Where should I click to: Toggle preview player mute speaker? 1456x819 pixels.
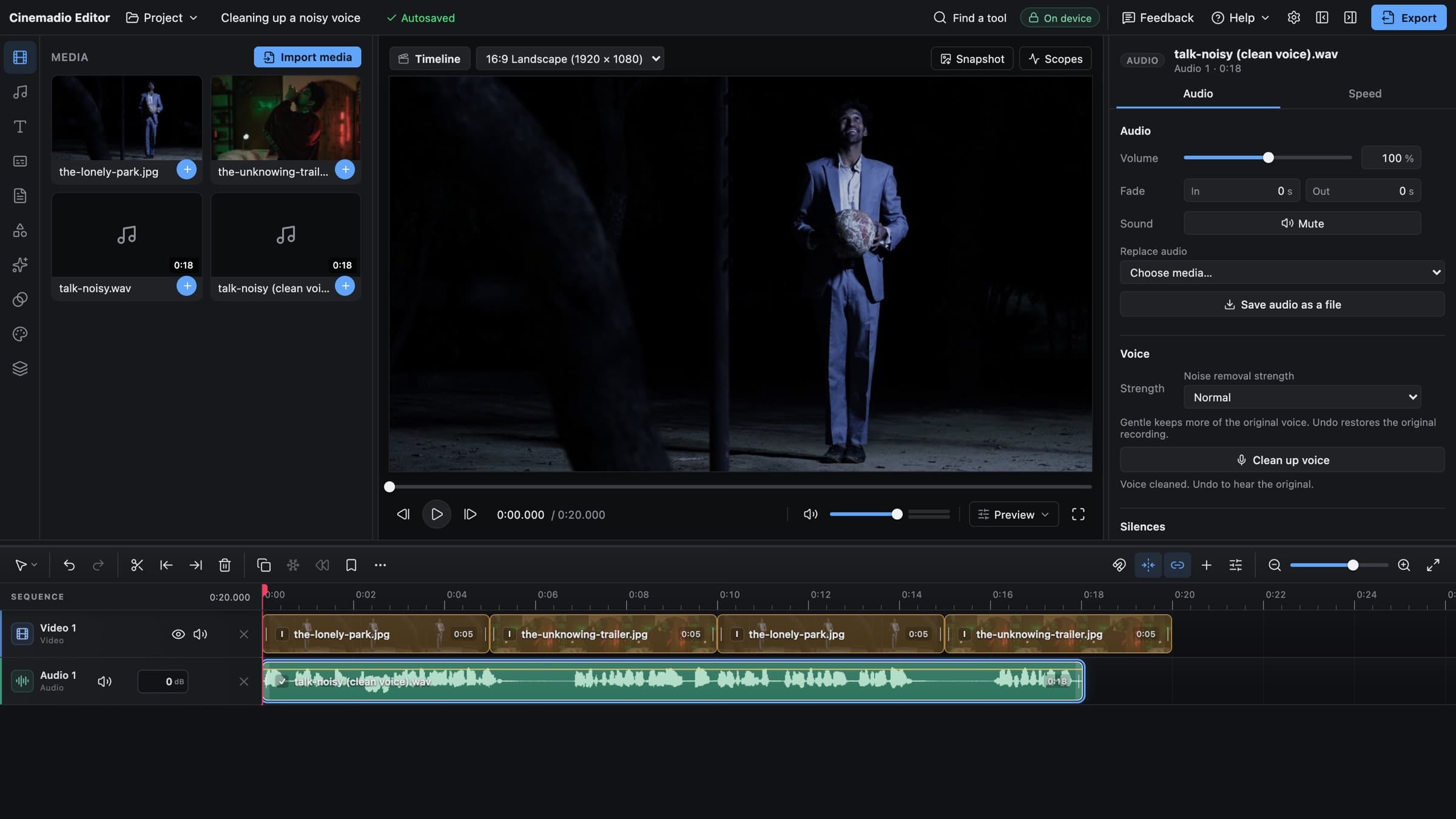point(811,514)
